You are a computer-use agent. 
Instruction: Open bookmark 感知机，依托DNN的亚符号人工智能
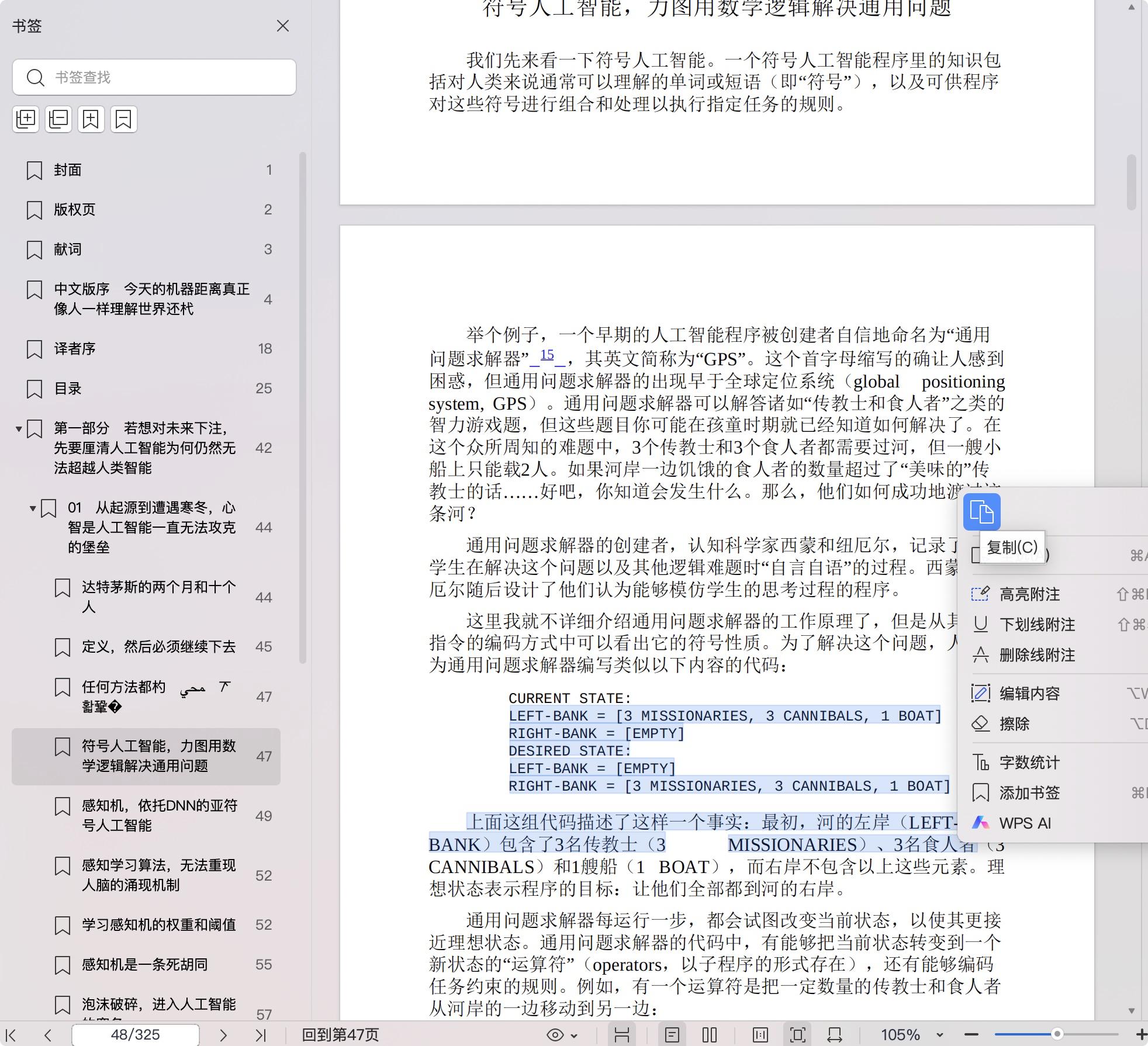pyautogui.click(x=146, y=816)
